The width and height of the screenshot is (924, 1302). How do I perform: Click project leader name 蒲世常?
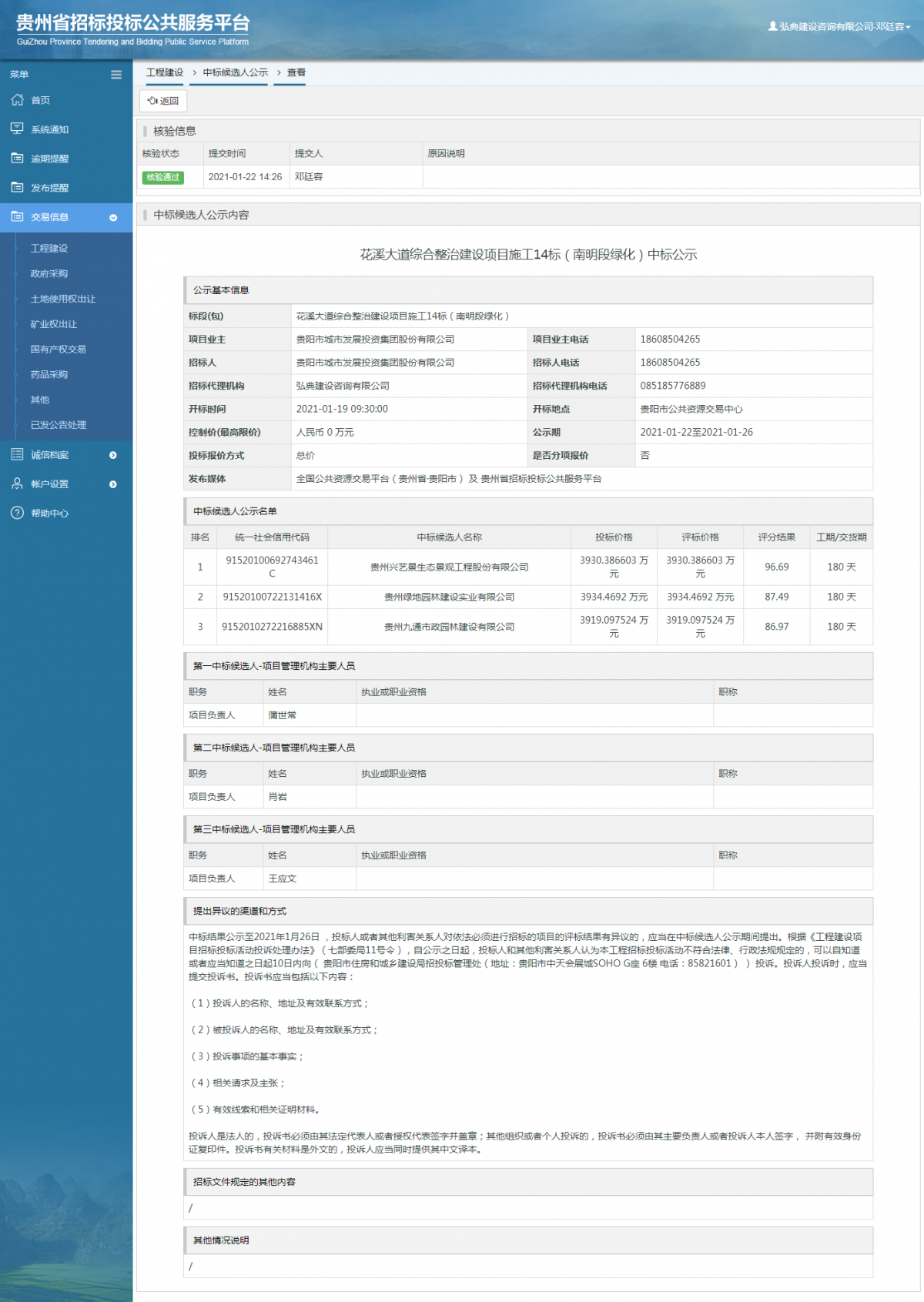coord(282,716)
